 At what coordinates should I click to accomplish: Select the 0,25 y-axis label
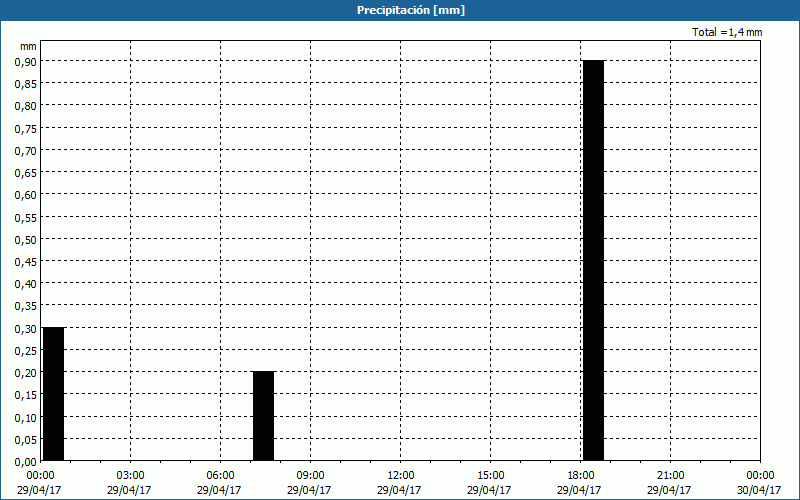coord(26,351)
